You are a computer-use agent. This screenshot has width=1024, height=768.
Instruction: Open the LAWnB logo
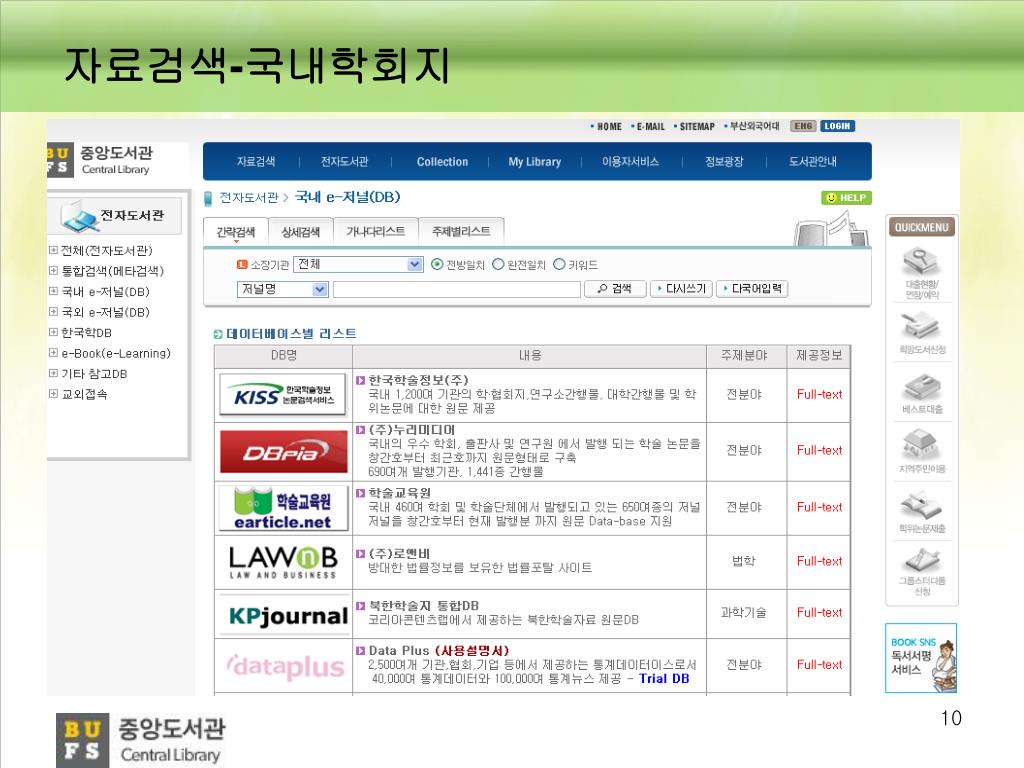pyautogui.click(x=283, y=562)
